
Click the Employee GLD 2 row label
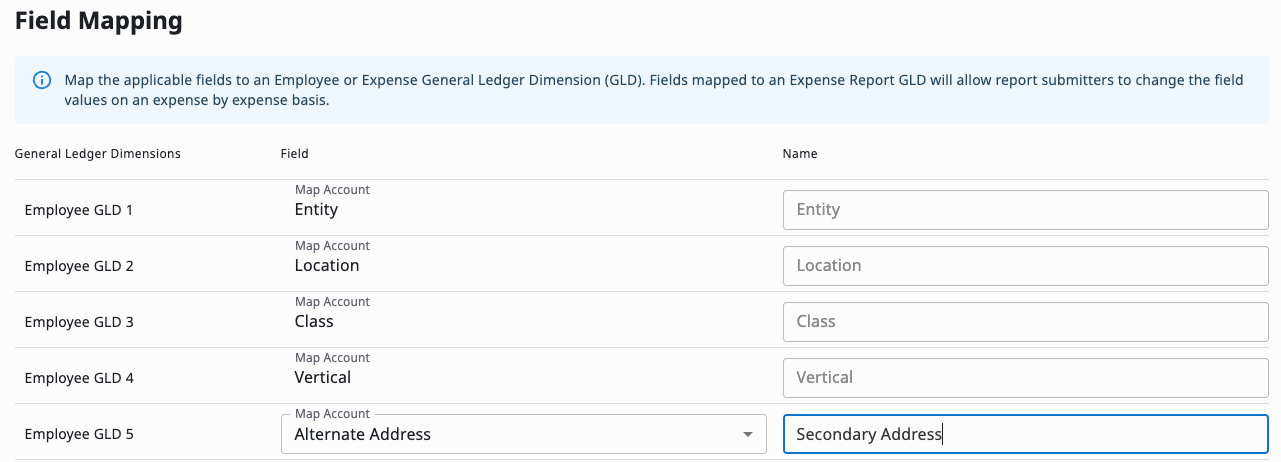79,266
